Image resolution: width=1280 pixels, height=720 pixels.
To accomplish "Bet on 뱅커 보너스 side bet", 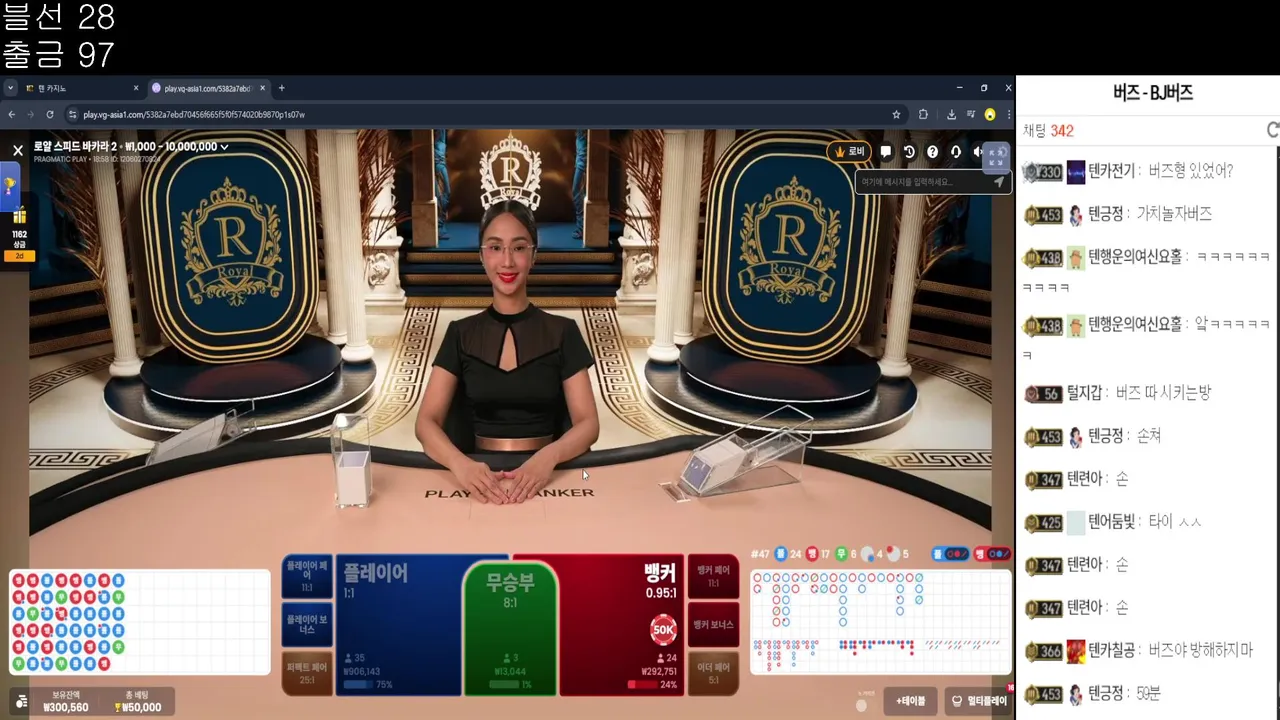I will [714, 624].
